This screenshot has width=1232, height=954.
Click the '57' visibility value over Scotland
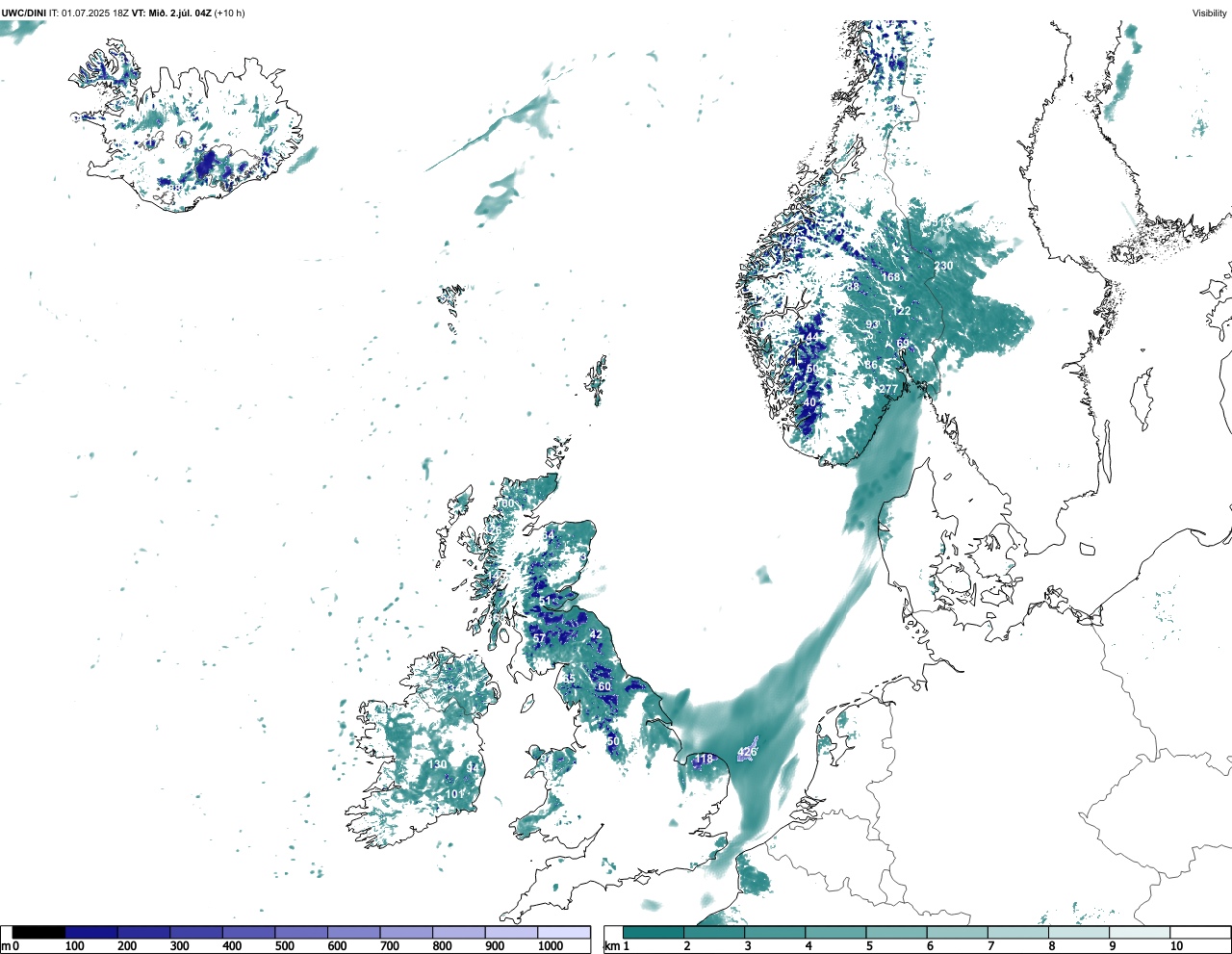[539, 638]
